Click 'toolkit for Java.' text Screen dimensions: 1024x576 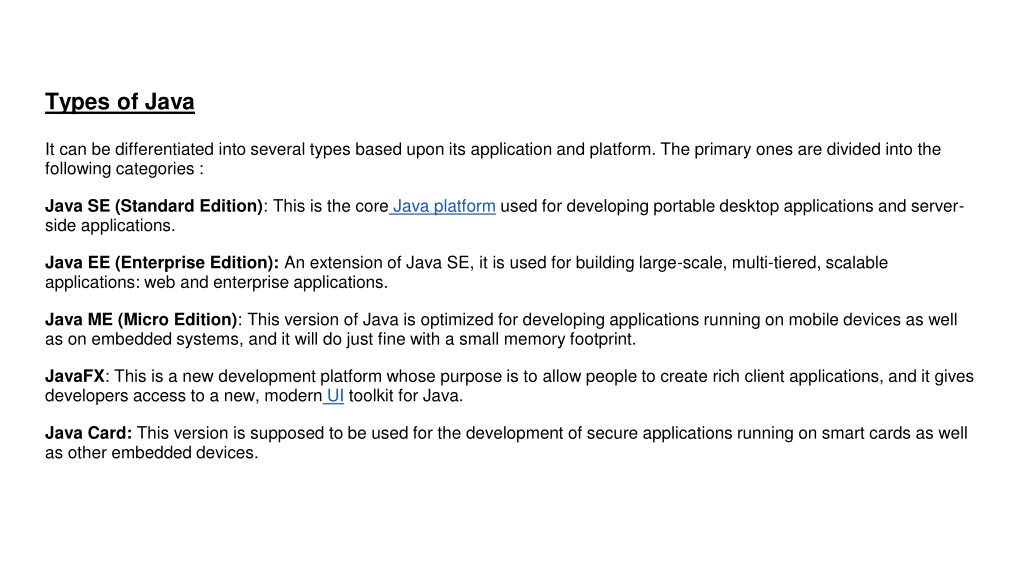[x=406, y=396]
